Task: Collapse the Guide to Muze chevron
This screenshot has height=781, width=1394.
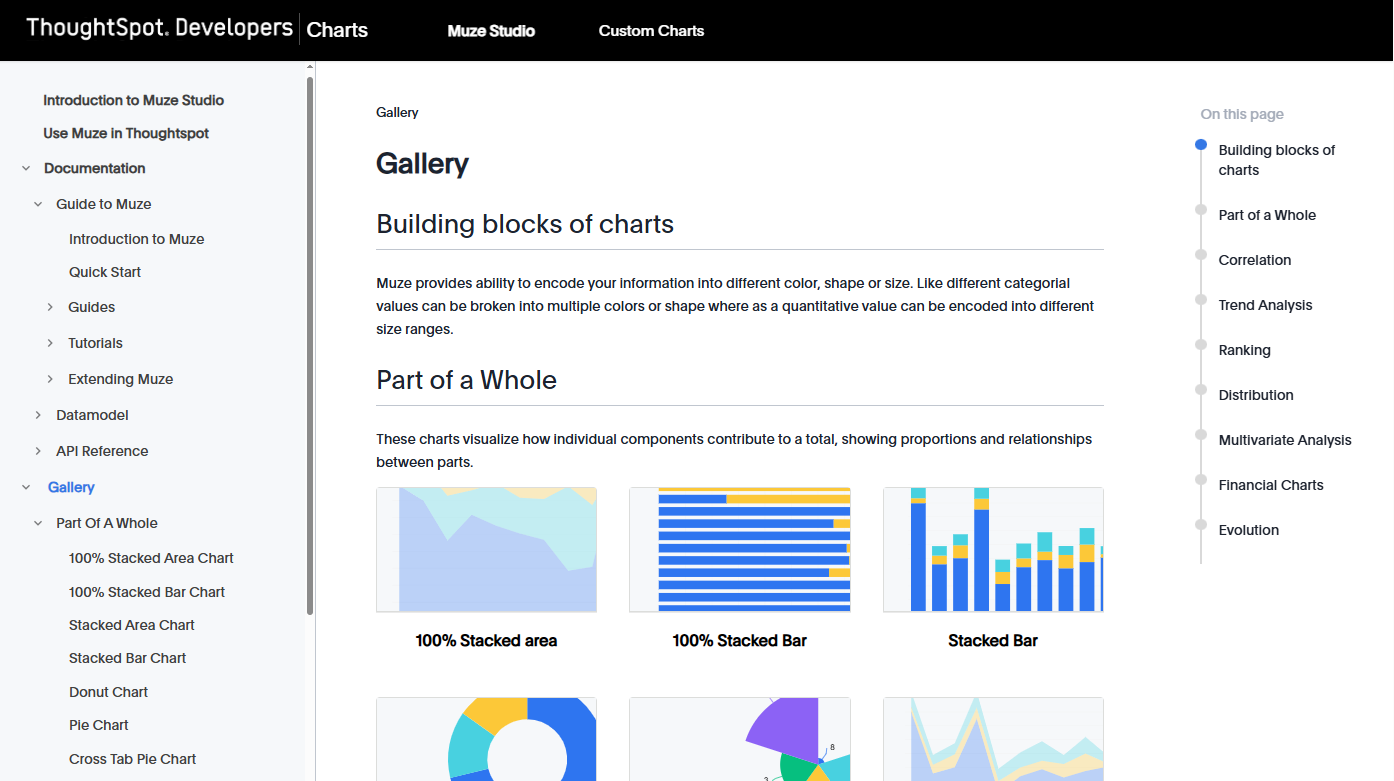Action: pos(38,204)
